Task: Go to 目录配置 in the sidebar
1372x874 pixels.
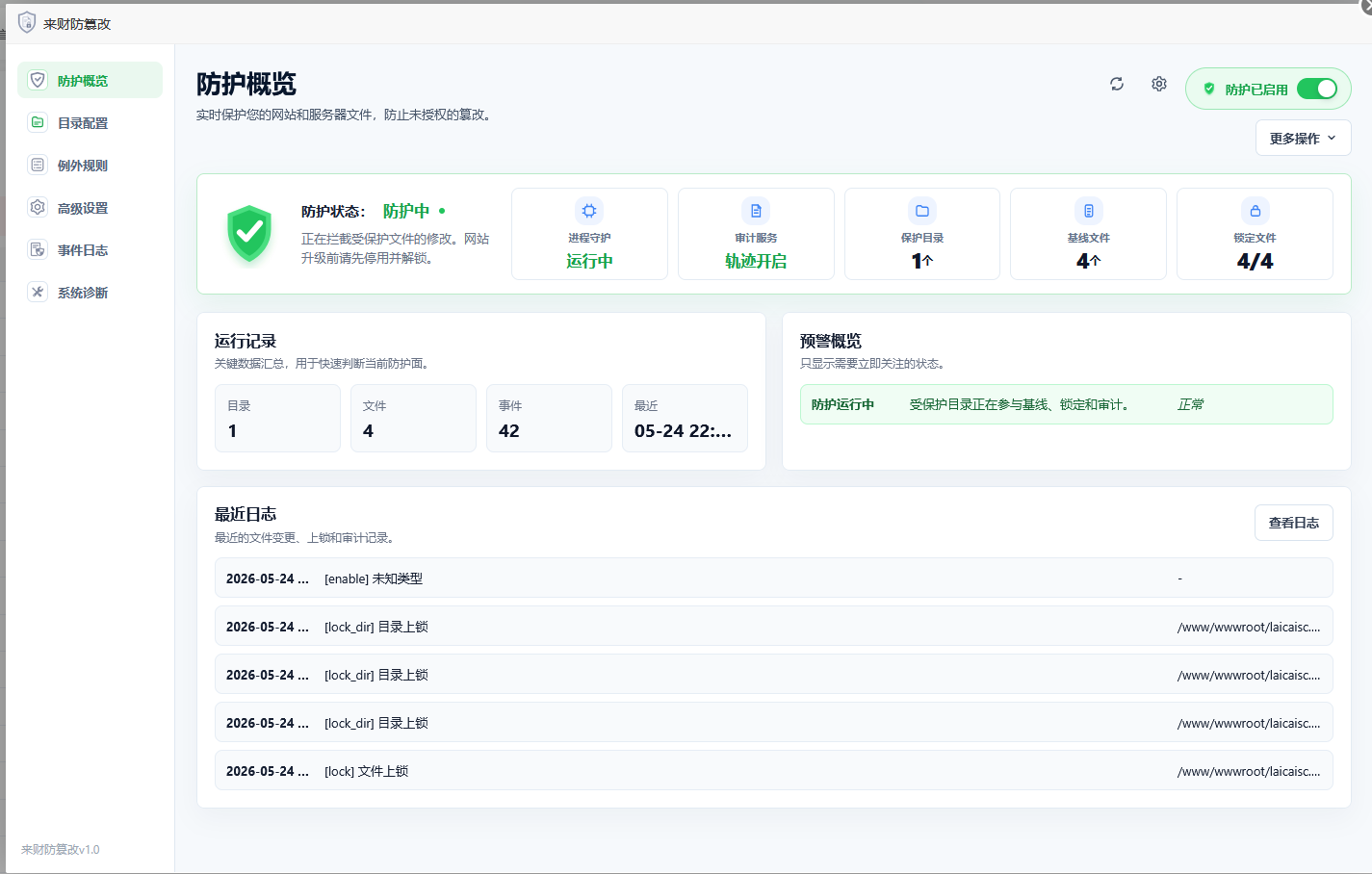Action: [91, 122]
